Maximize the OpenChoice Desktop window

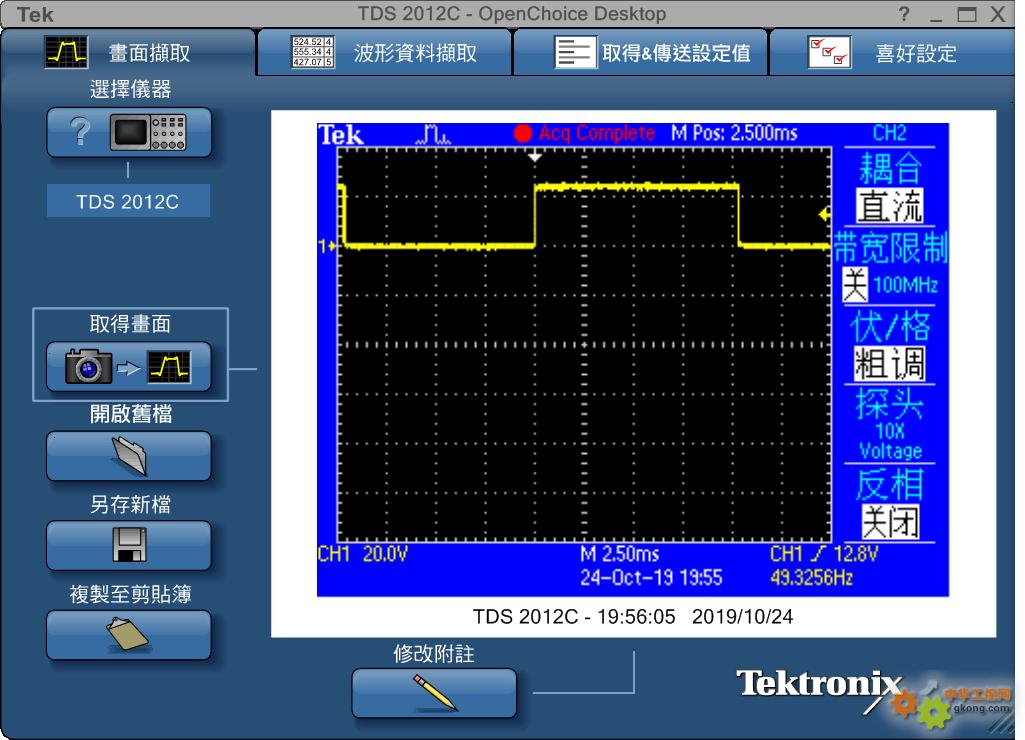click(967, 14)
